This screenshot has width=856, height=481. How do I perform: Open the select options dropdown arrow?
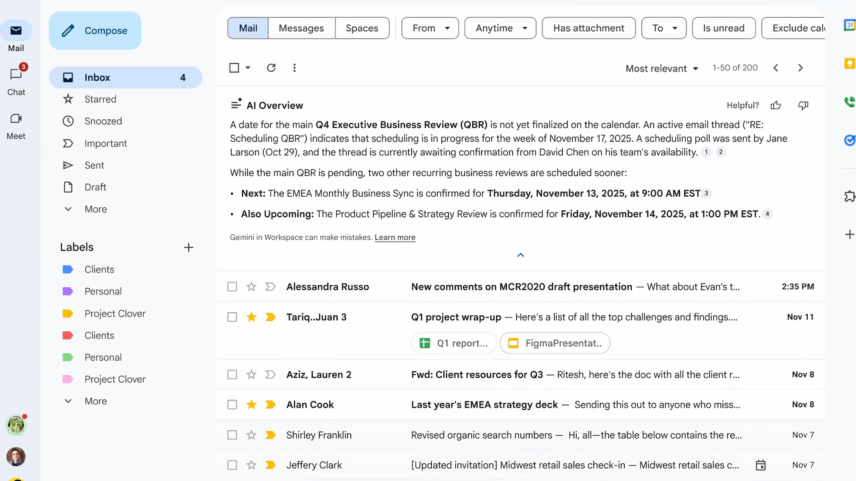248,68
